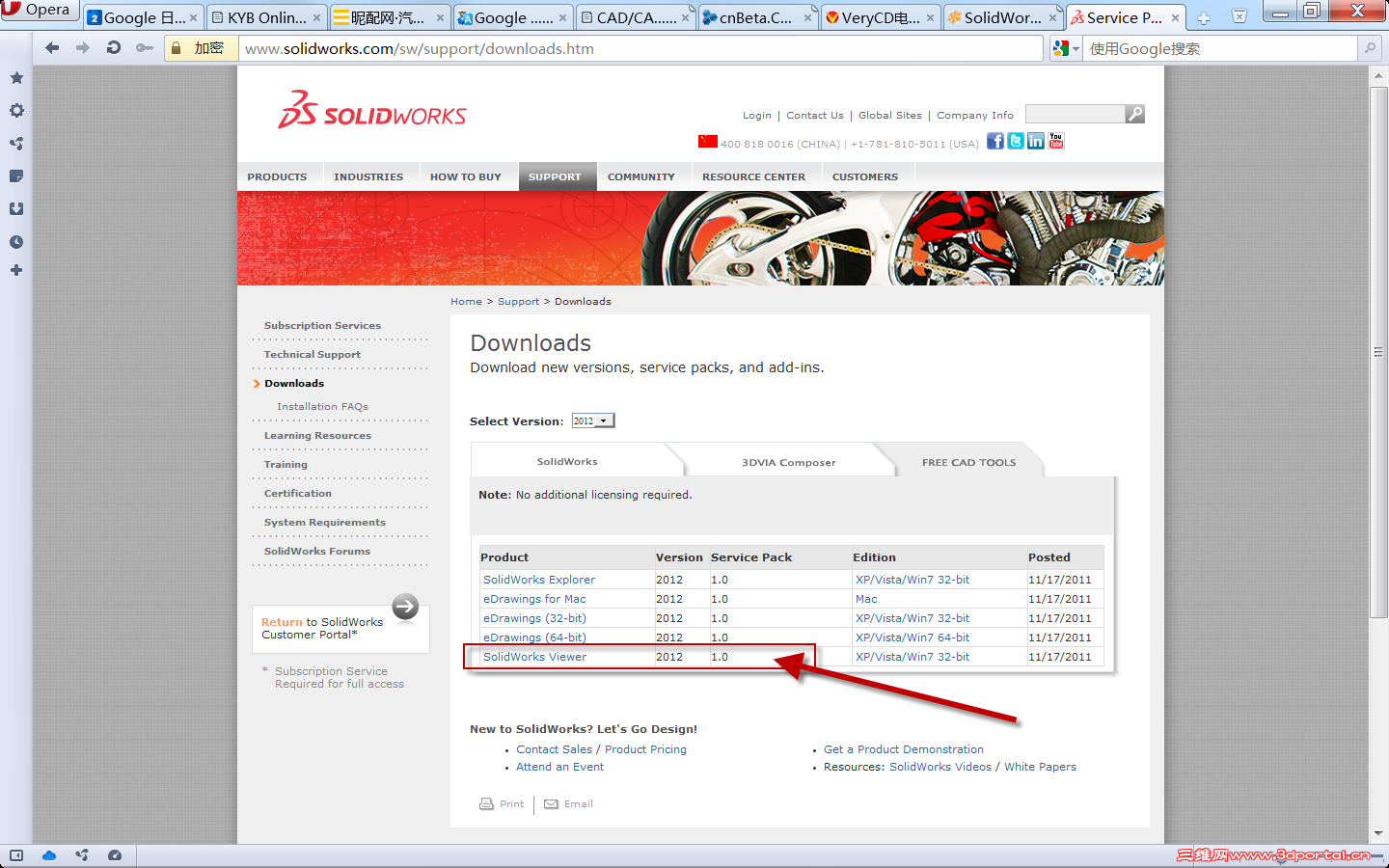
Task: Open the SolidWorks Twitter page icon
Action: coord(1016,141)
